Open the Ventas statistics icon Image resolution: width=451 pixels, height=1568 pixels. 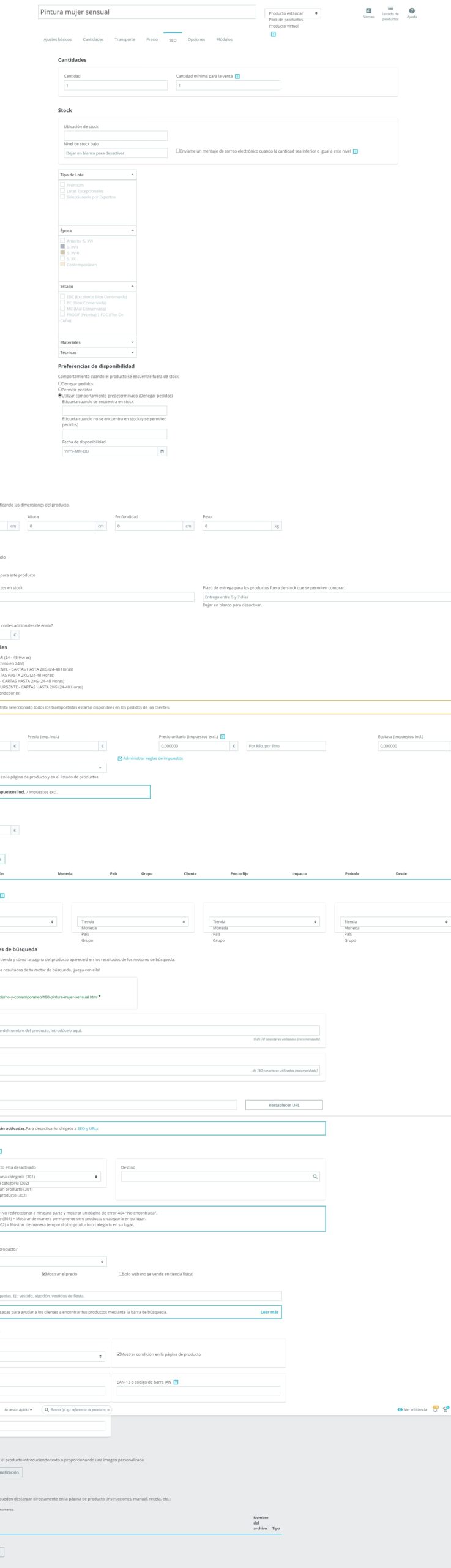(x=368, y=11)
